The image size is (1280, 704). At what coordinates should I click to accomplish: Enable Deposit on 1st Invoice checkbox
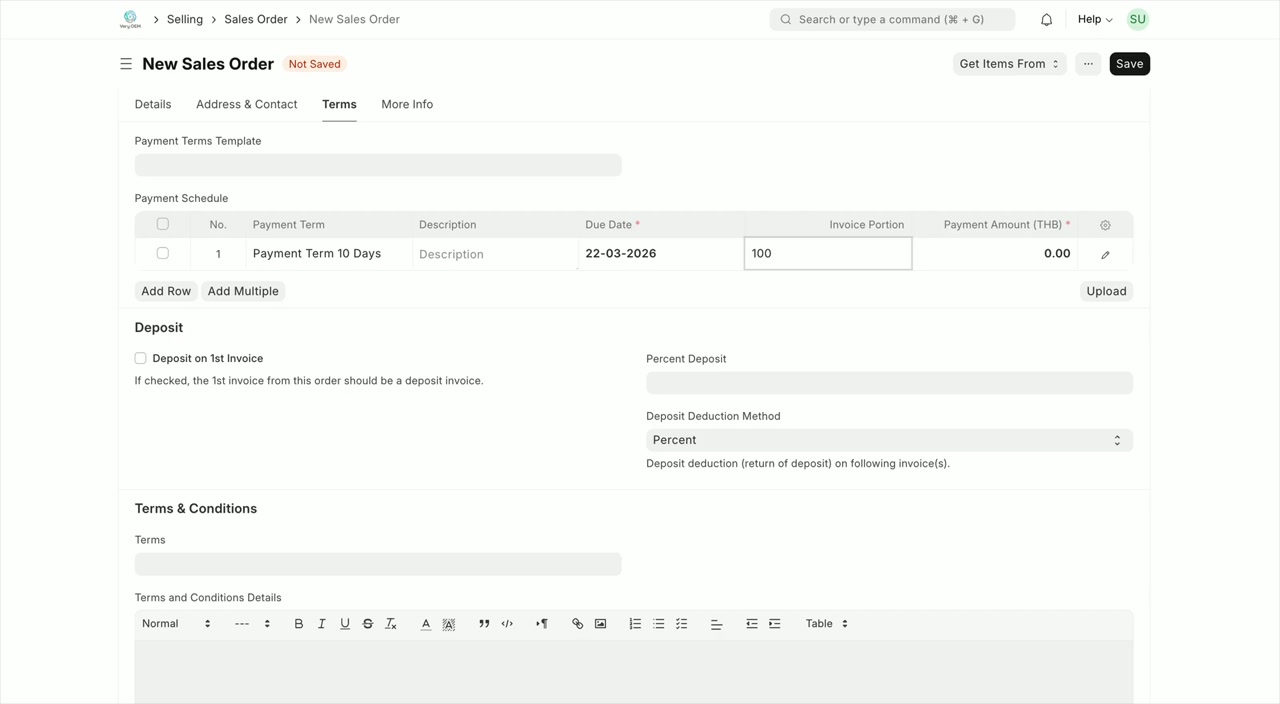[x=141, y=358]
